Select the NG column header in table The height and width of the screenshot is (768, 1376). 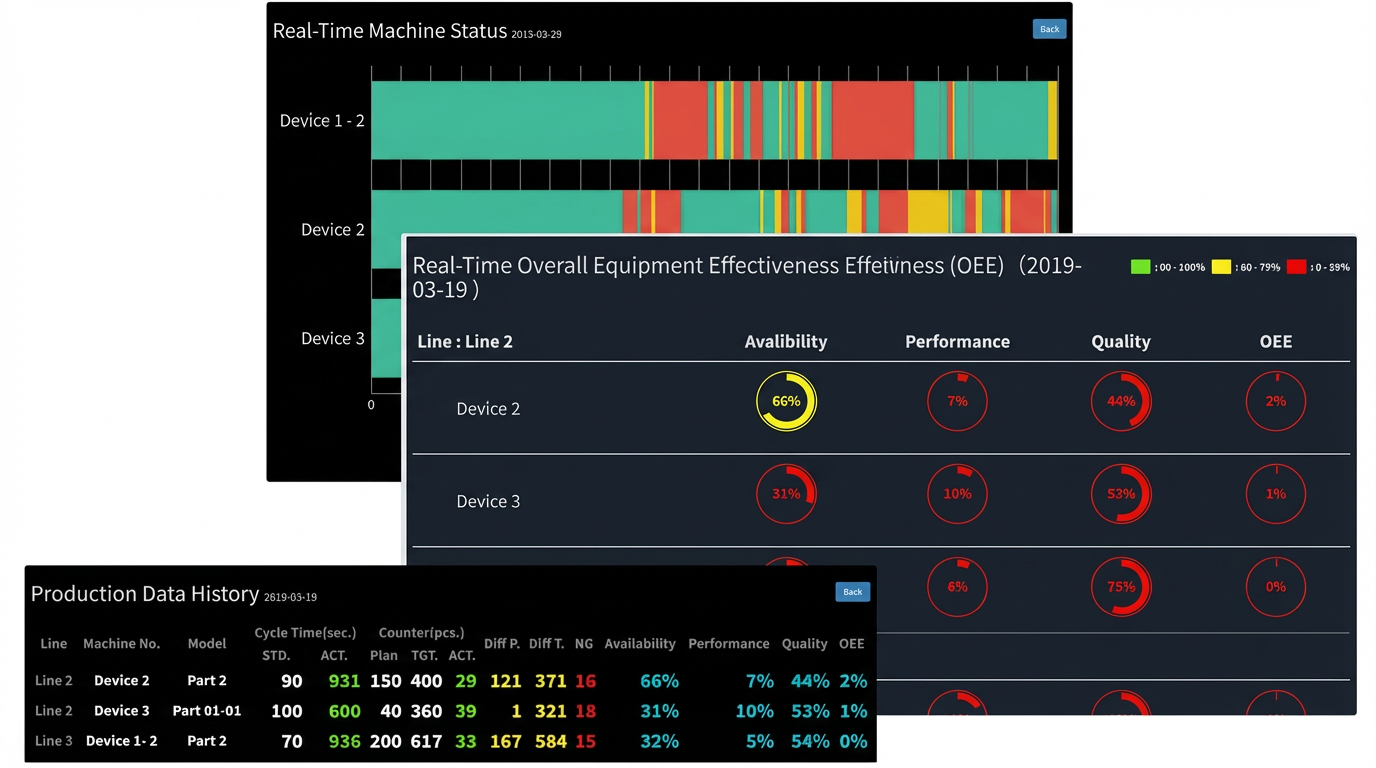pos(584,644)
